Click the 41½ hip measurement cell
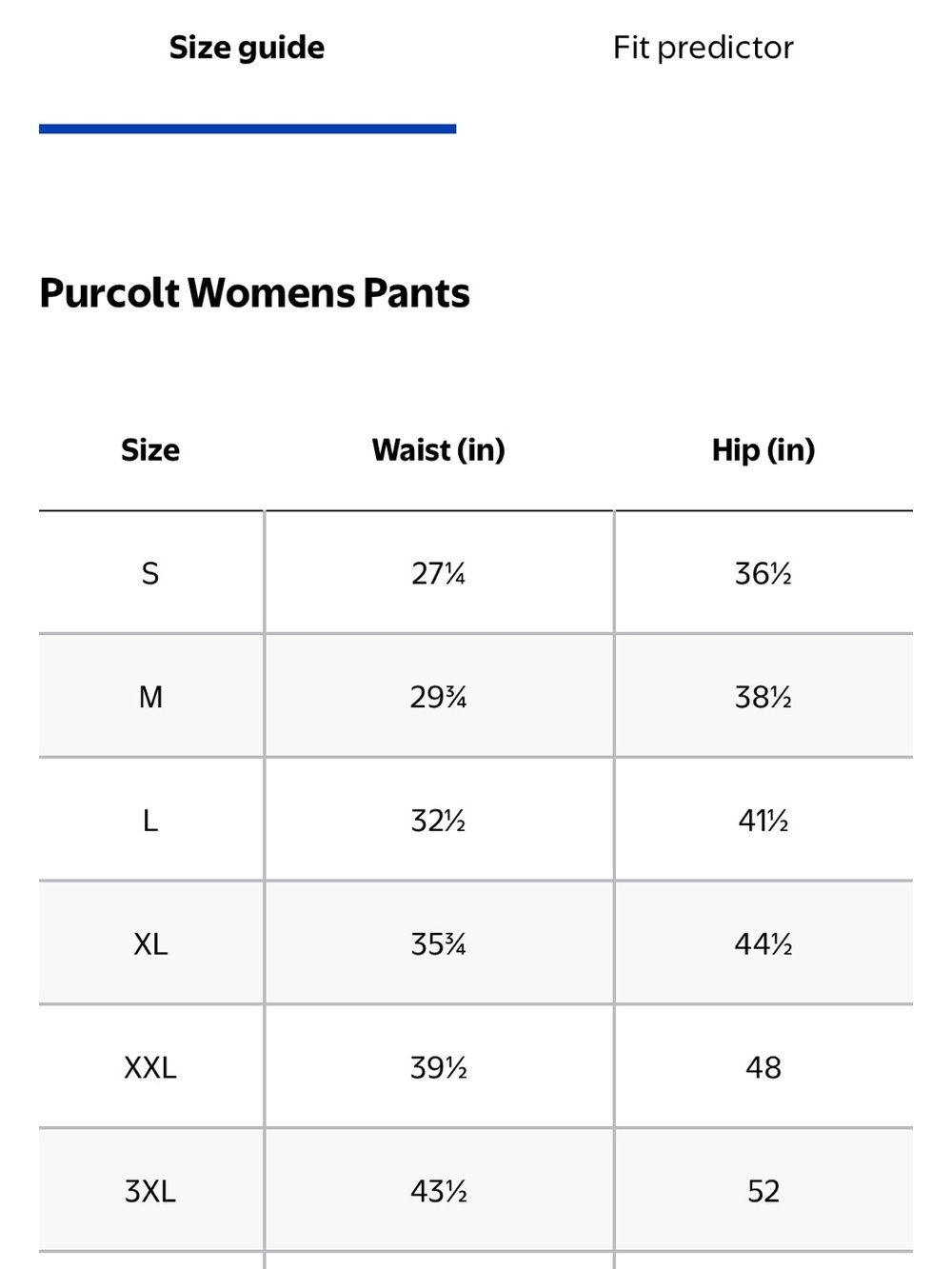The width and height of the screenshot is (952, 1269). pos(764,821)
